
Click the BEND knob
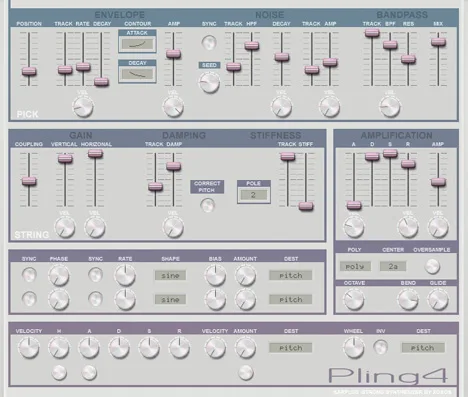[408, 299]
